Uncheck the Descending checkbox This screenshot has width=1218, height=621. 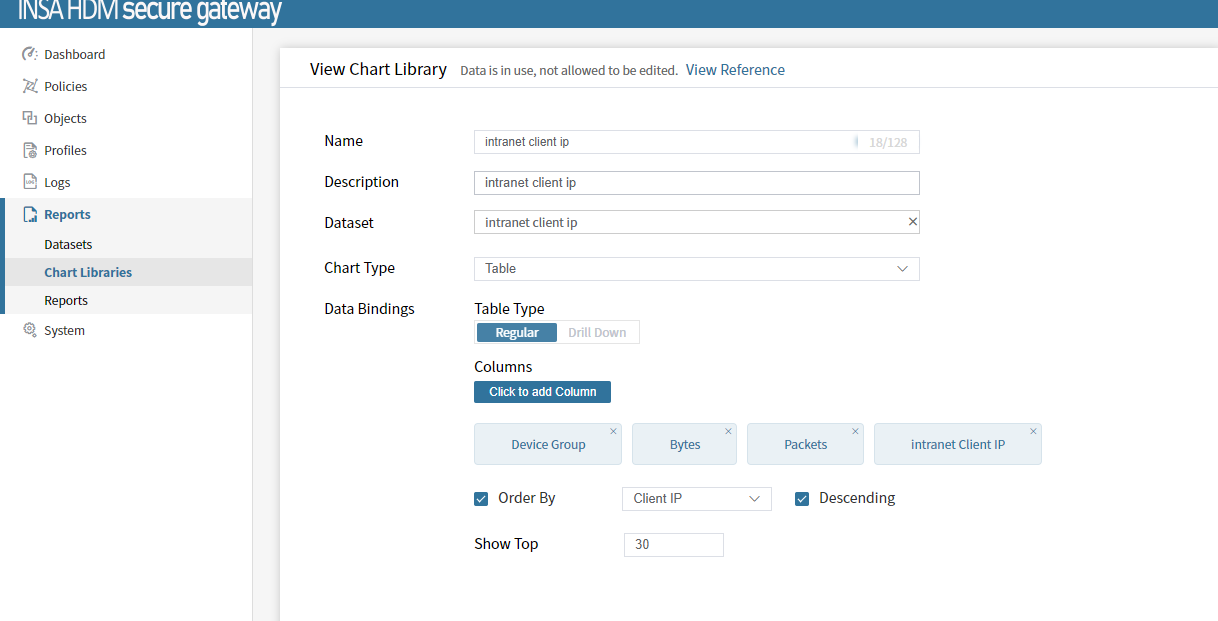click(802, 499)
